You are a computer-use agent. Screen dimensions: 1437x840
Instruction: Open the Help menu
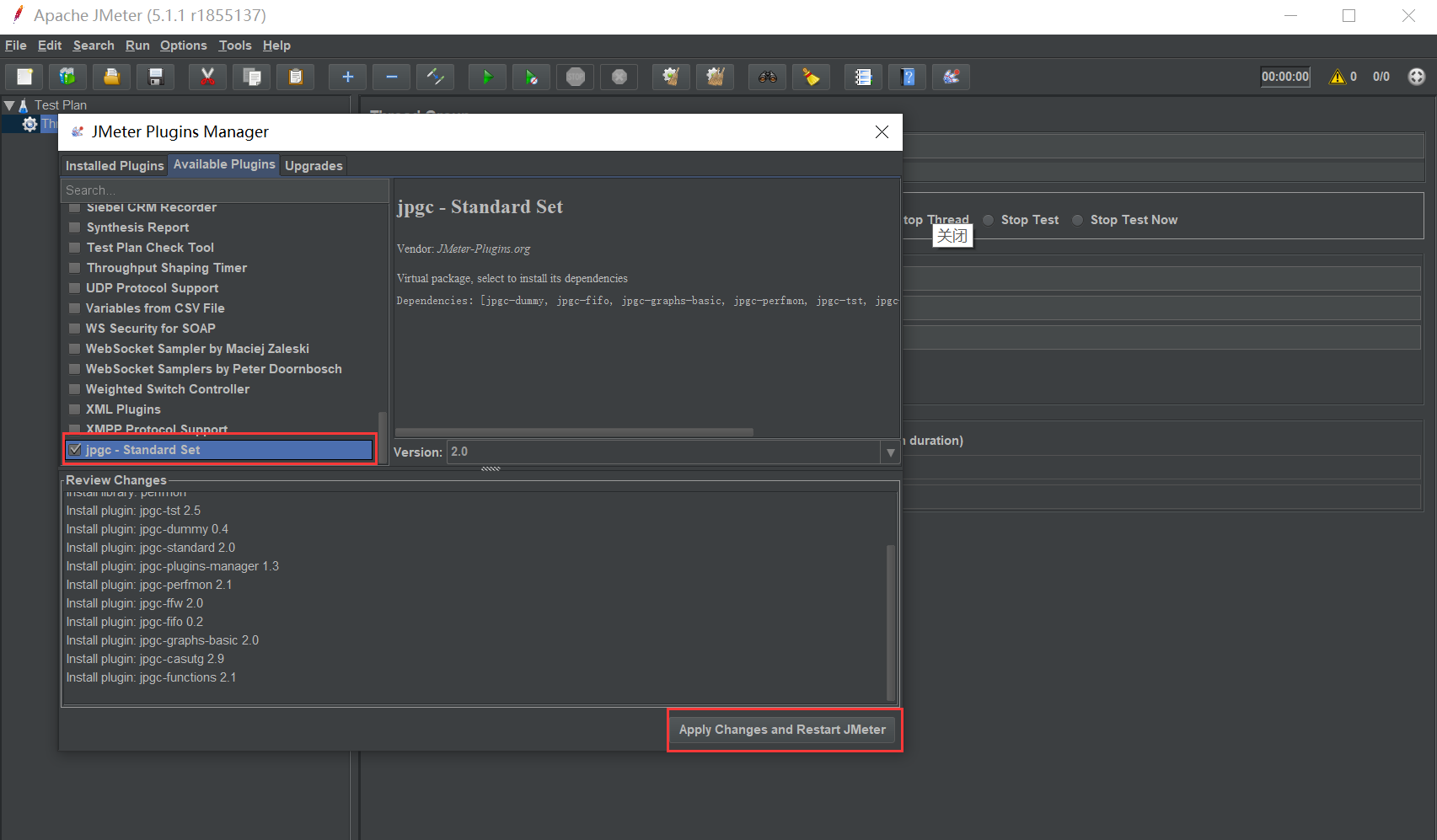tap(276, 45)
